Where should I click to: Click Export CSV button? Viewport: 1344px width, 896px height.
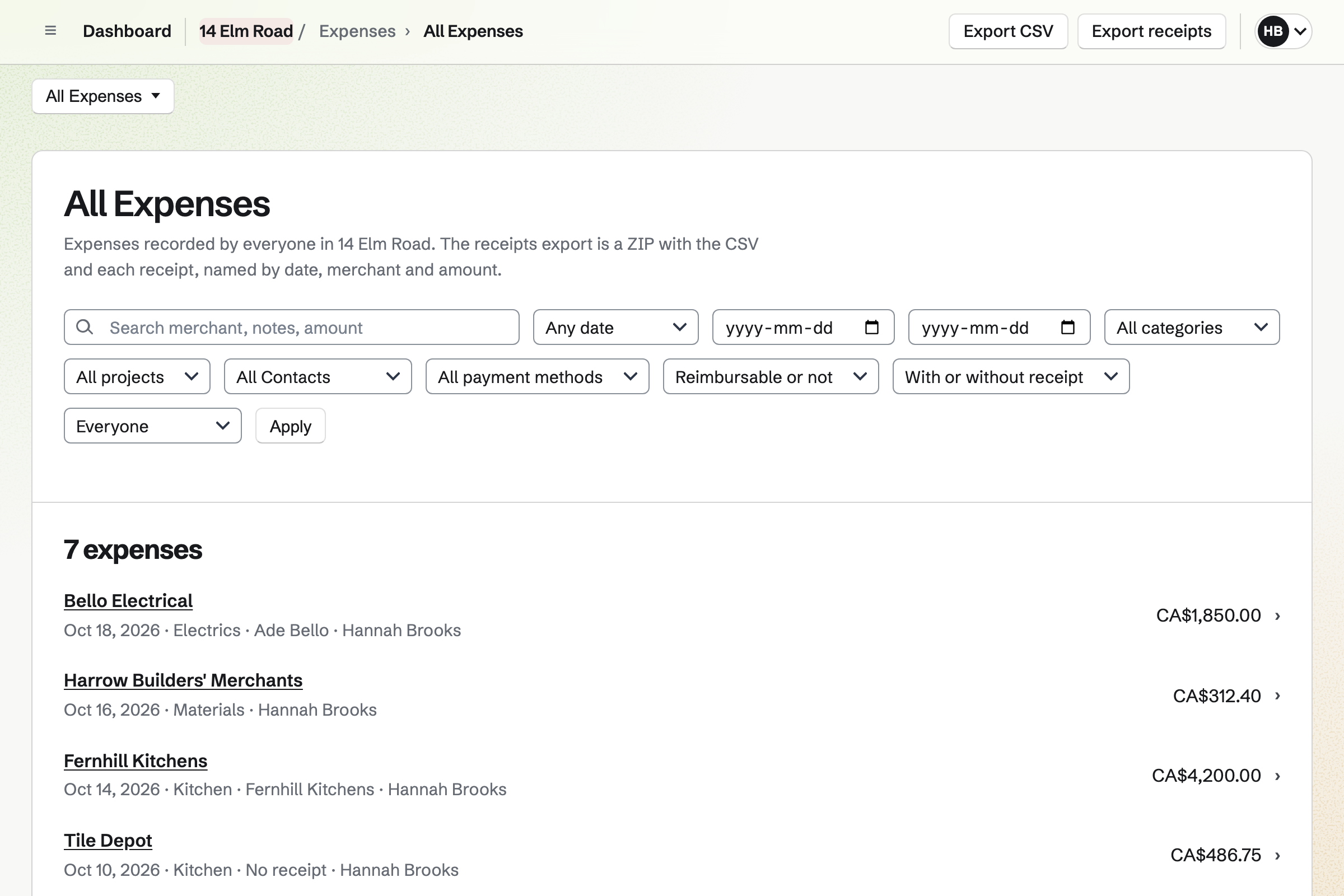click(x=1008, y=31)
